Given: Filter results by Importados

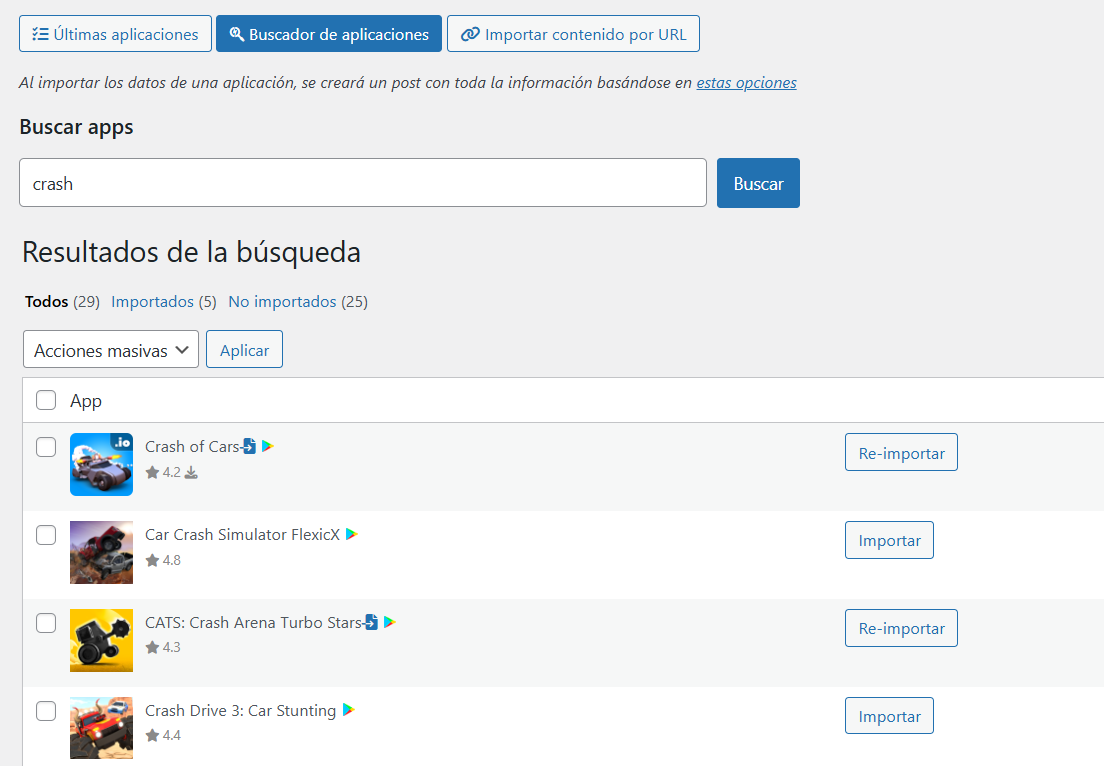Looking at the screenshot, I should [x=153, y=301].
